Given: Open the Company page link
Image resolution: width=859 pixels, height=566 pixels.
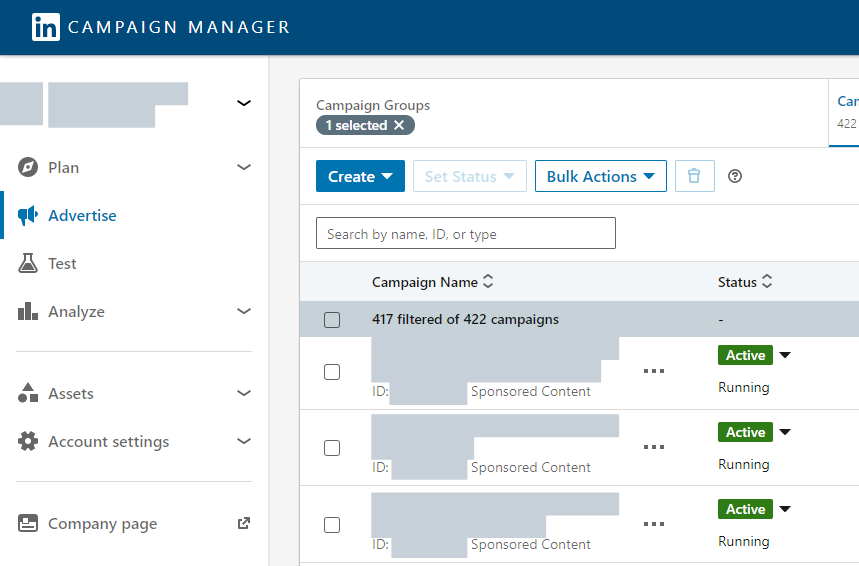Looking at the screenshot, I should pyautogui.click(x=102, y=524).
